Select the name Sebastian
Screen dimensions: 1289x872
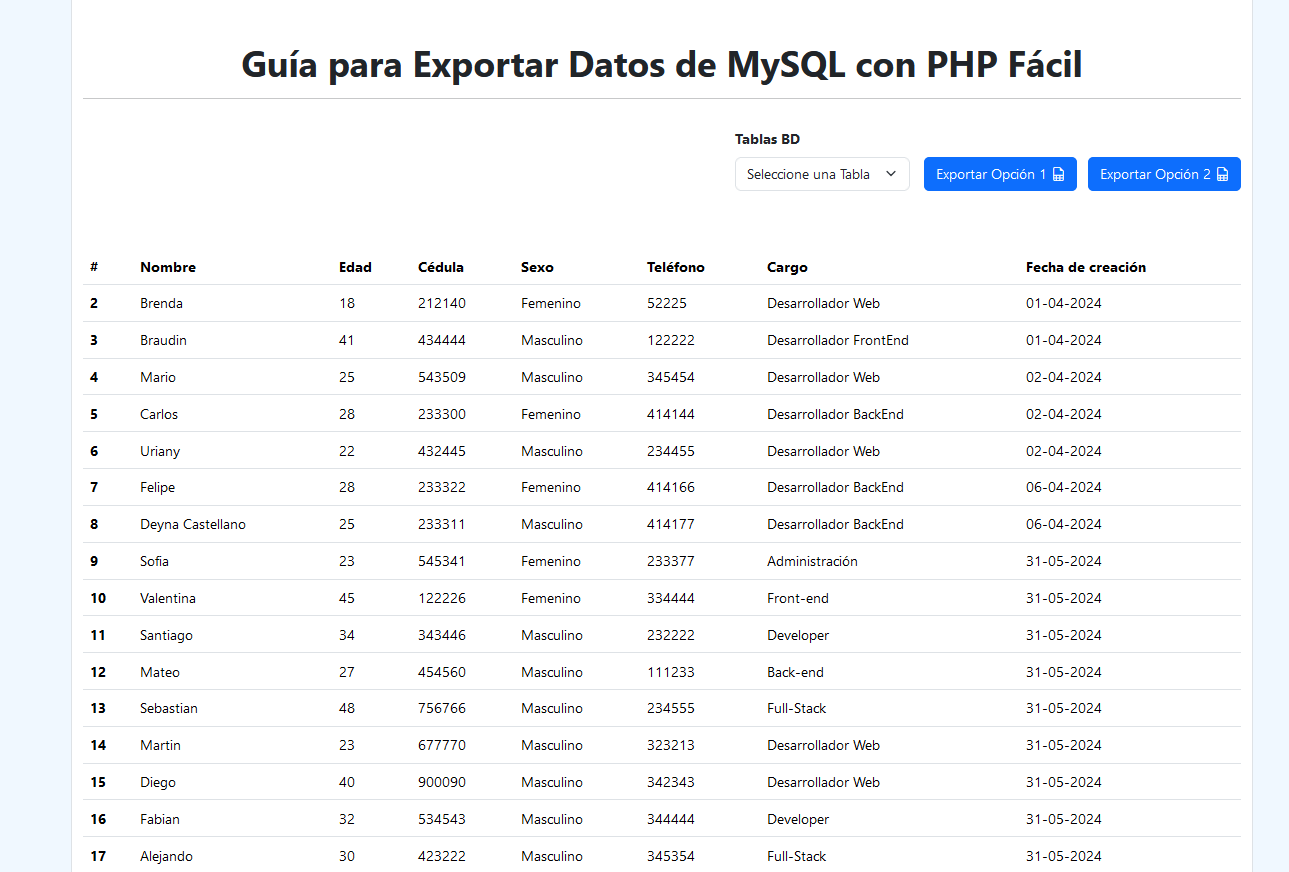[169, 708]
